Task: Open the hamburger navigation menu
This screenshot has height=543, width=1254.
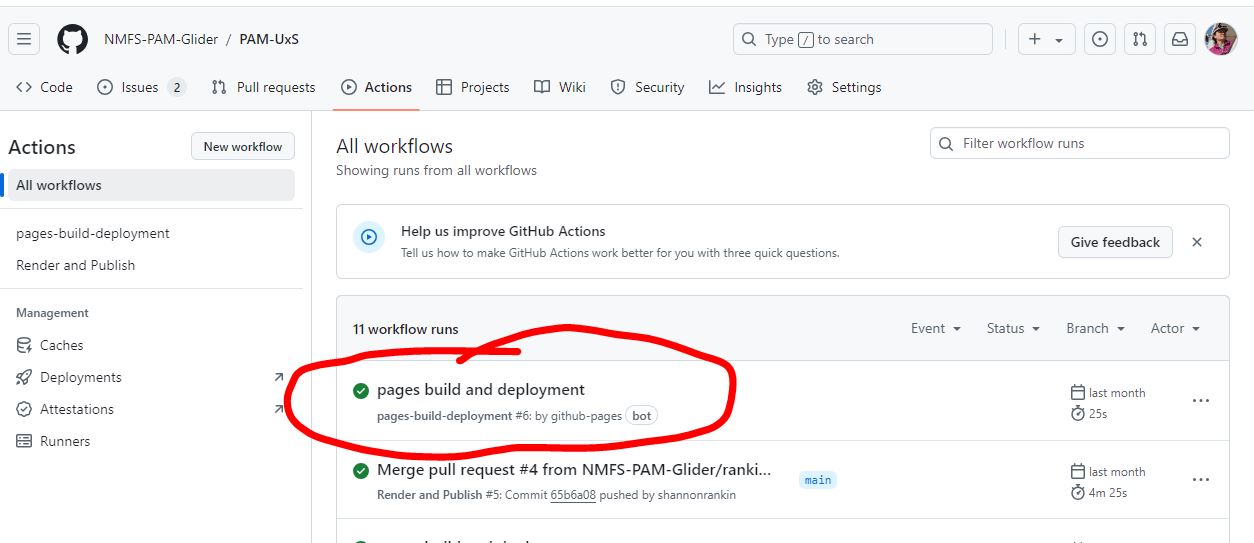Action: pyautogui.click(x=24, y=39)
